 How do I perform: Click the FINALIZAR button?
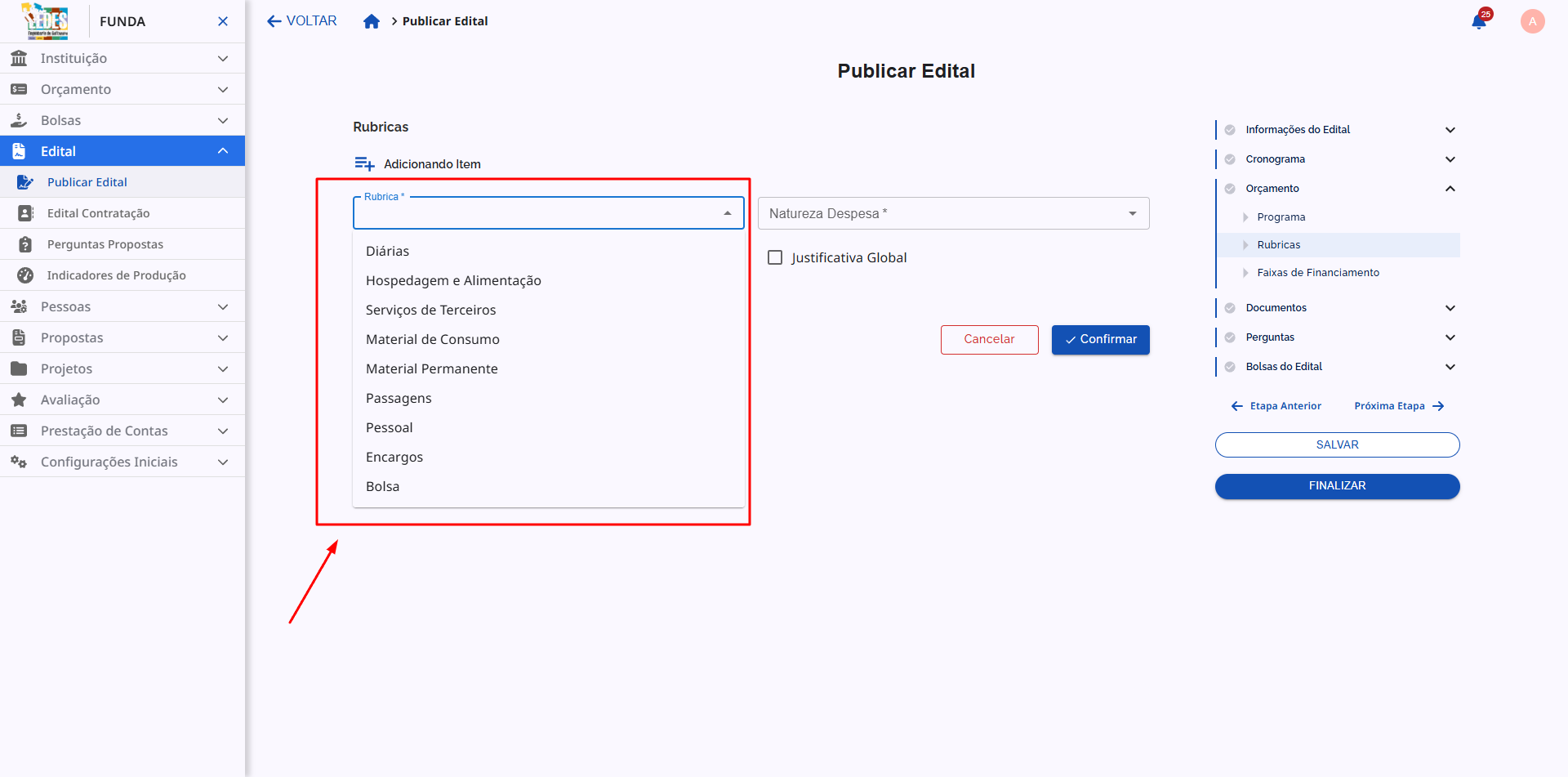pos(1337,485)
